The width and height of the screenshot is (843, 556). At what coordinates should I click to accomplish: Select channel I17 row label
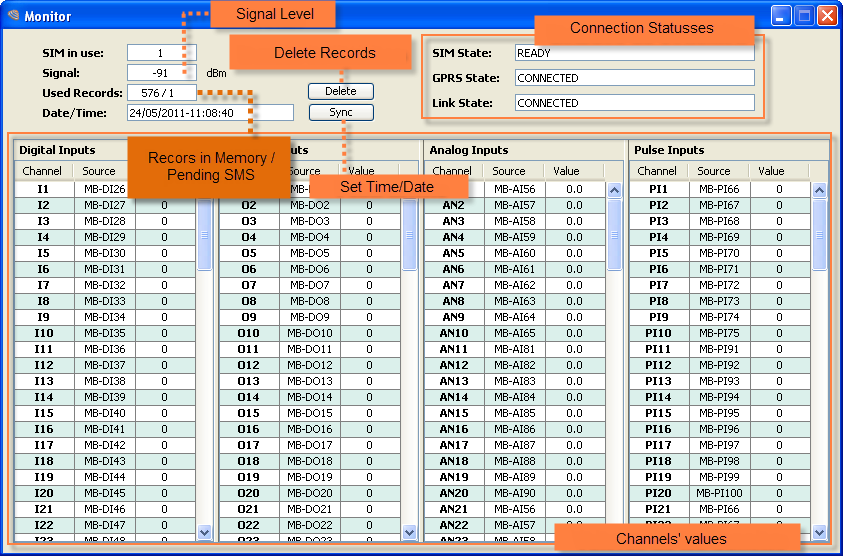tap(44, 445)
